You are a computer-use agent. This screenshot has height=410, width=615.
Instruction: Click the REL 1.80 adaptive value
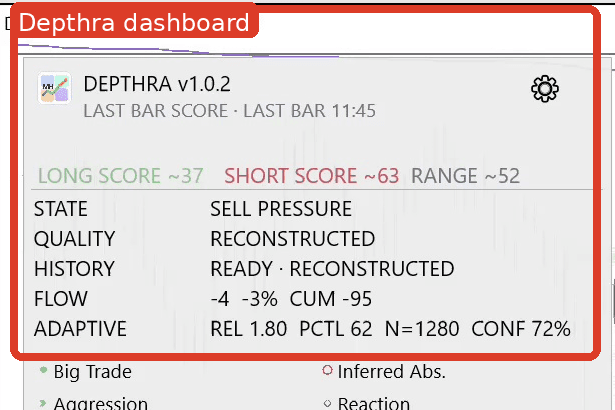tap(249, 329)
